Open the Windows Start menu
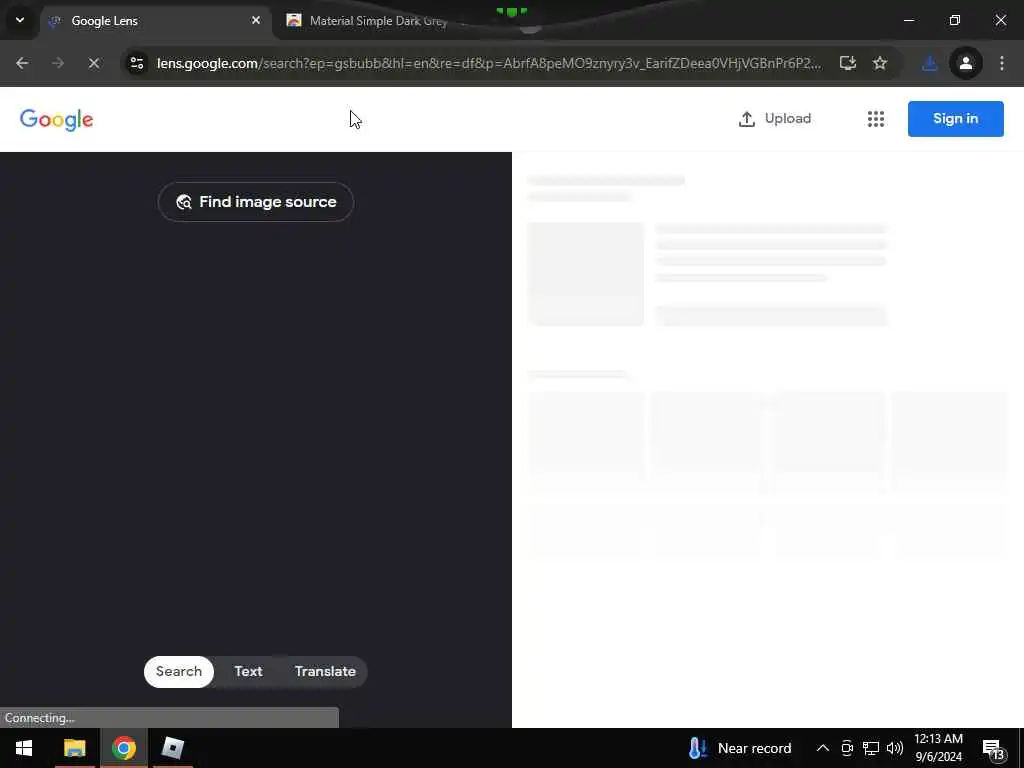1024x768 pixels. (24, 748)
